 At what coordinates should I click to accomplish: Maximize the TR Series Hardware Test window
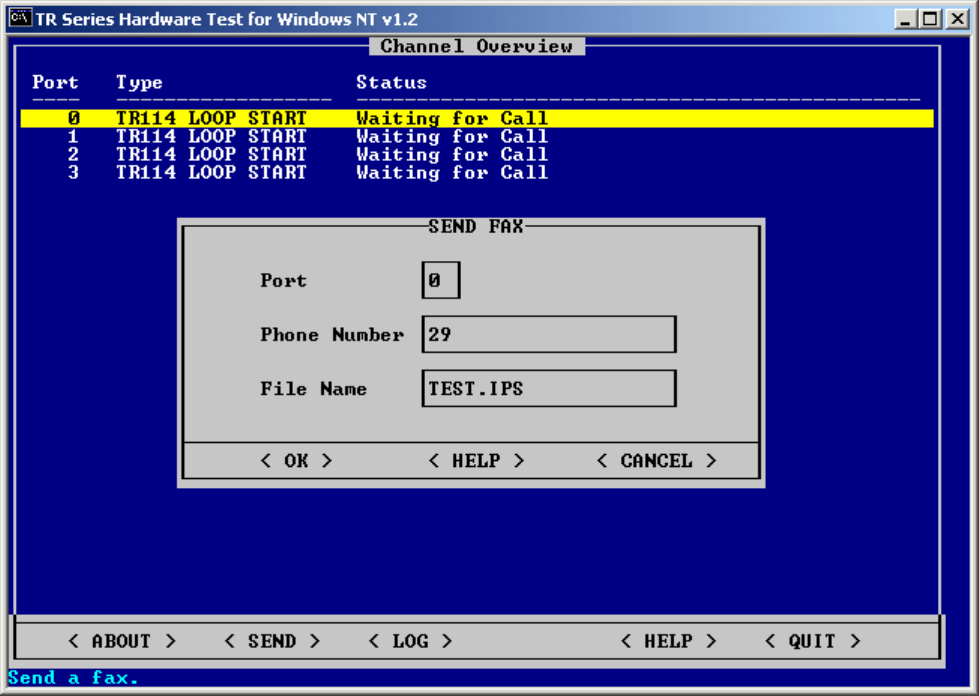pos(930,19)
